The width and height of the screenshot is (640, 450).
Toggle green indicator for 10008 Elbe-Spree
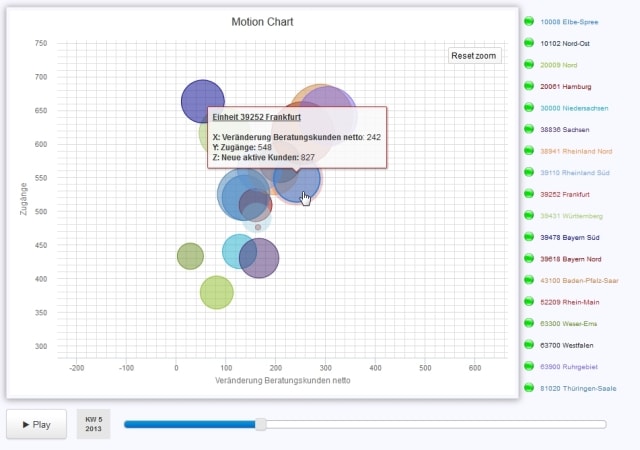click(529, 22)
